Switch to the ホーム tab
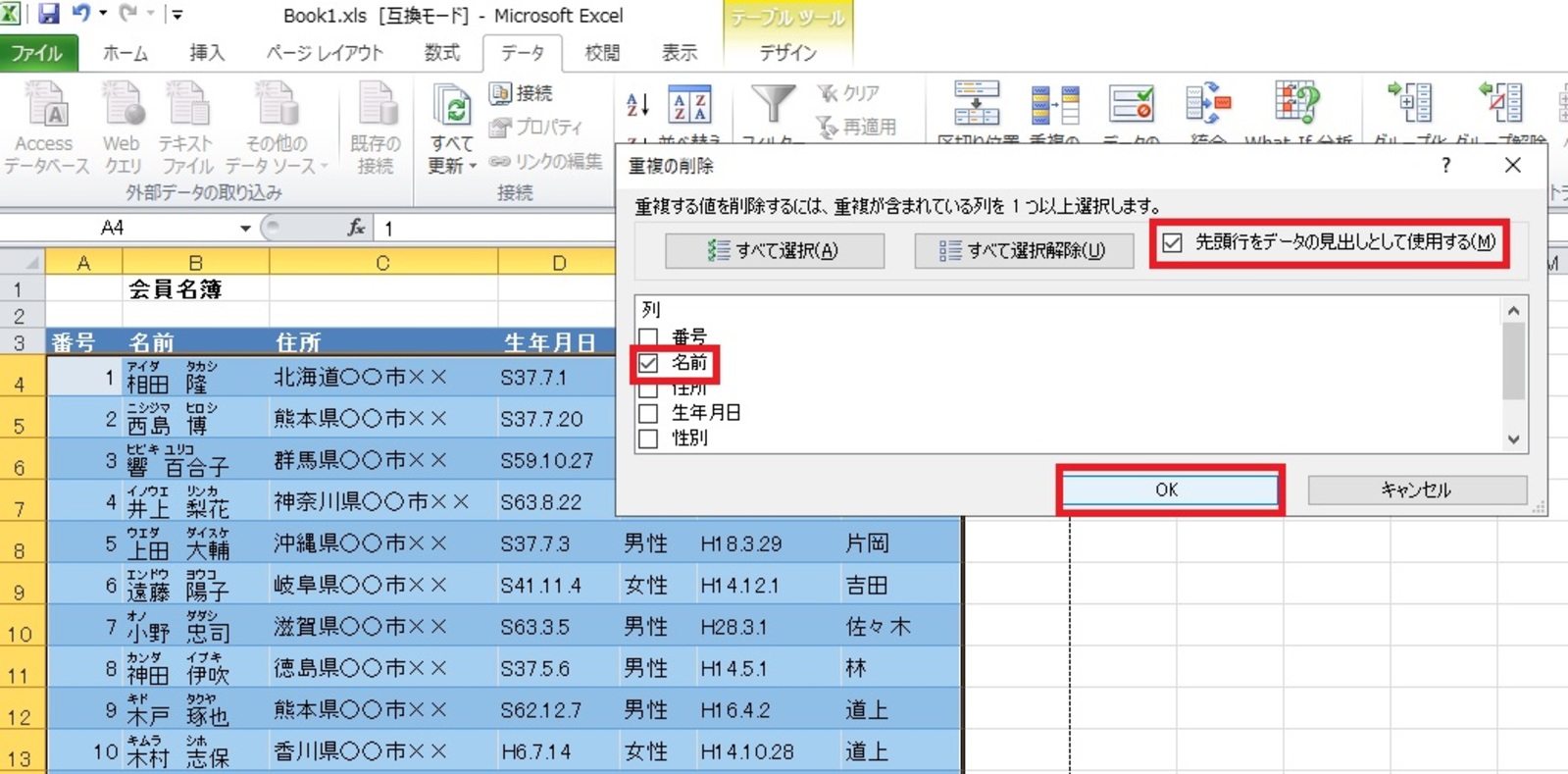 pyautogui.click(x=126, y=53)
